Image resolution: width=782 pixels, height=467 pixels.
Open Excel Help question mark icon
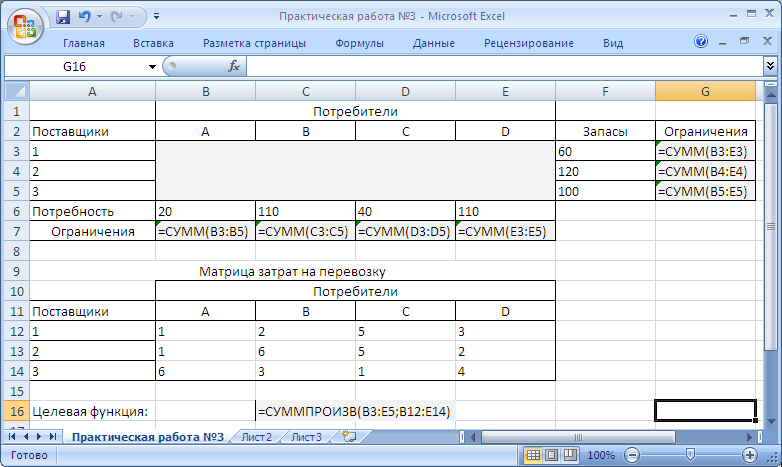(701, 41)
